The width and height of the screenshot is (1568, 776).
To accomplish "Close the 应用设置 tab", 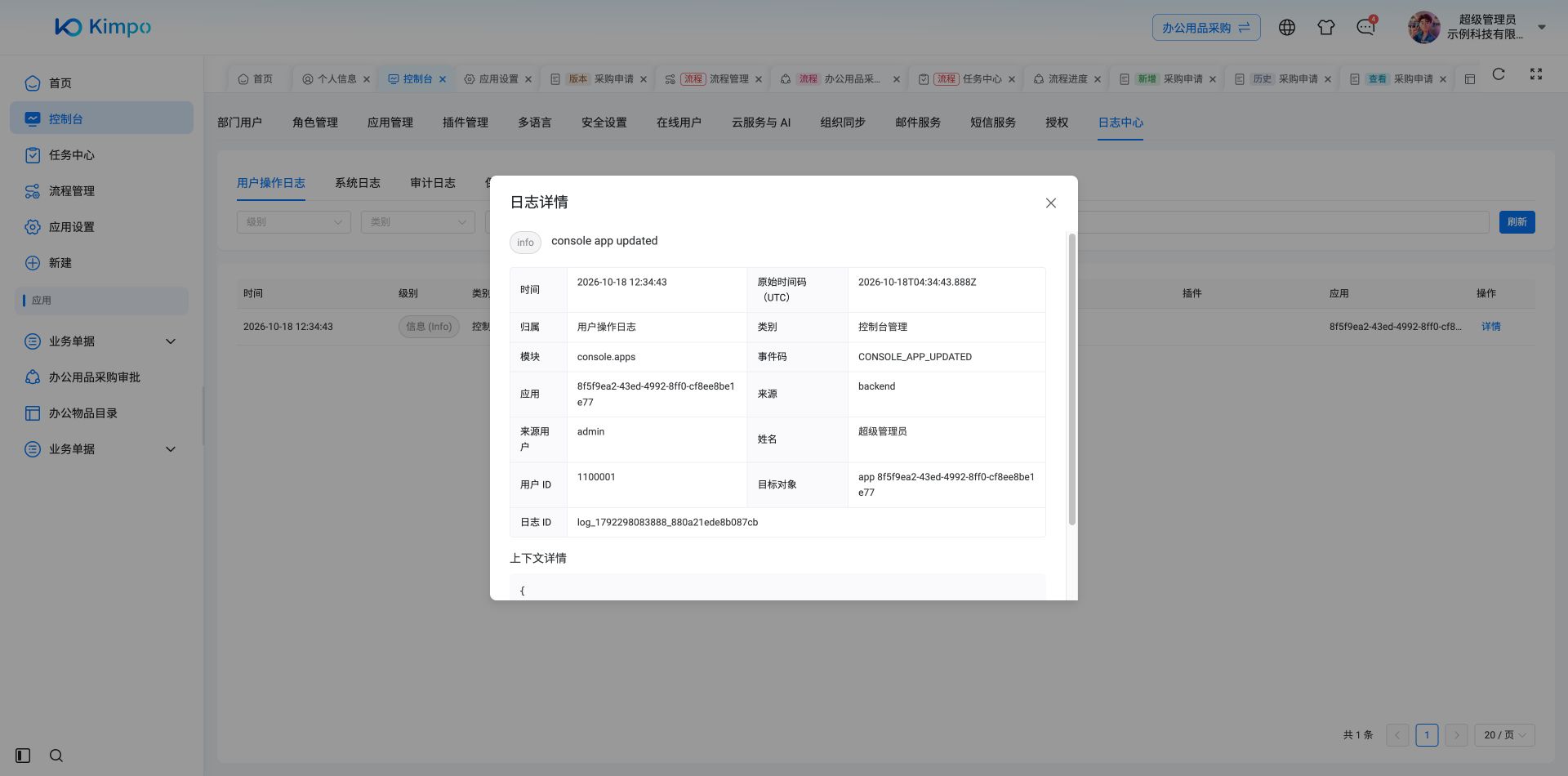I will pos(528,79).
